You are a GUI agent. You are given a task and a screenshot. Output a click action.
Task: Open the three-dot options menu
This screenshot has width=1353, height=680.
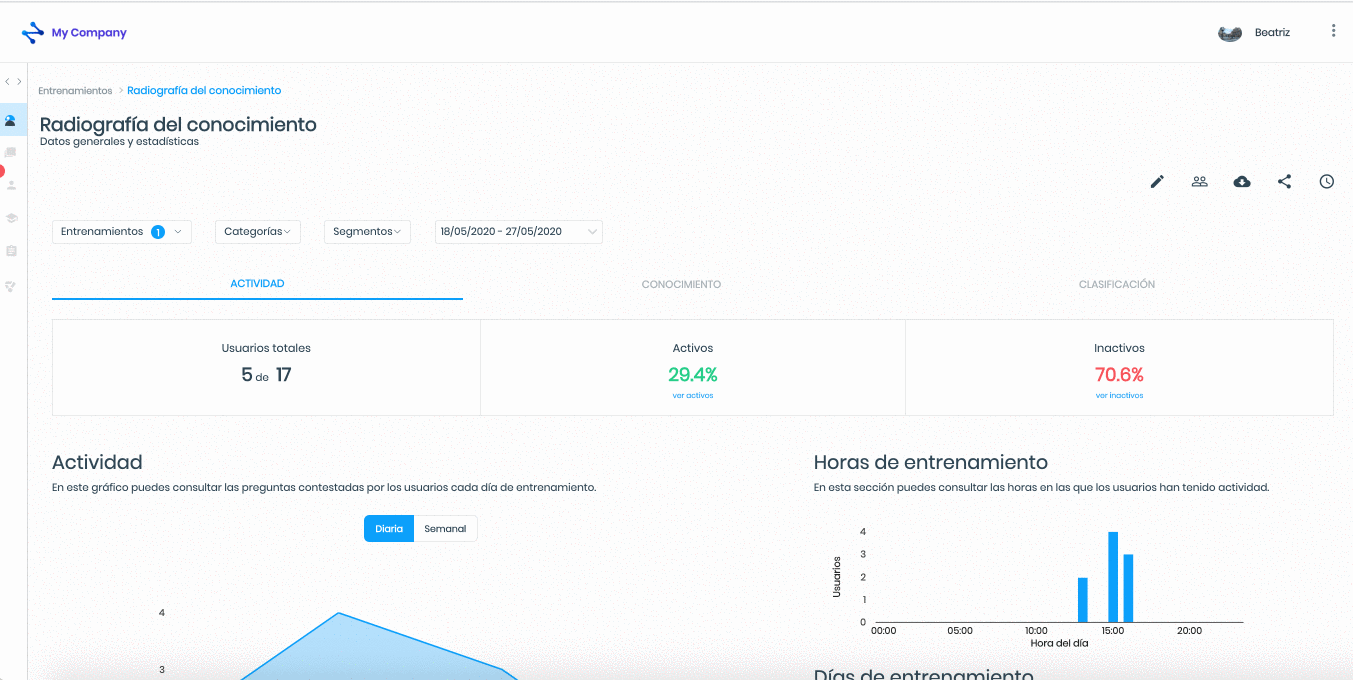[1333, 31]
